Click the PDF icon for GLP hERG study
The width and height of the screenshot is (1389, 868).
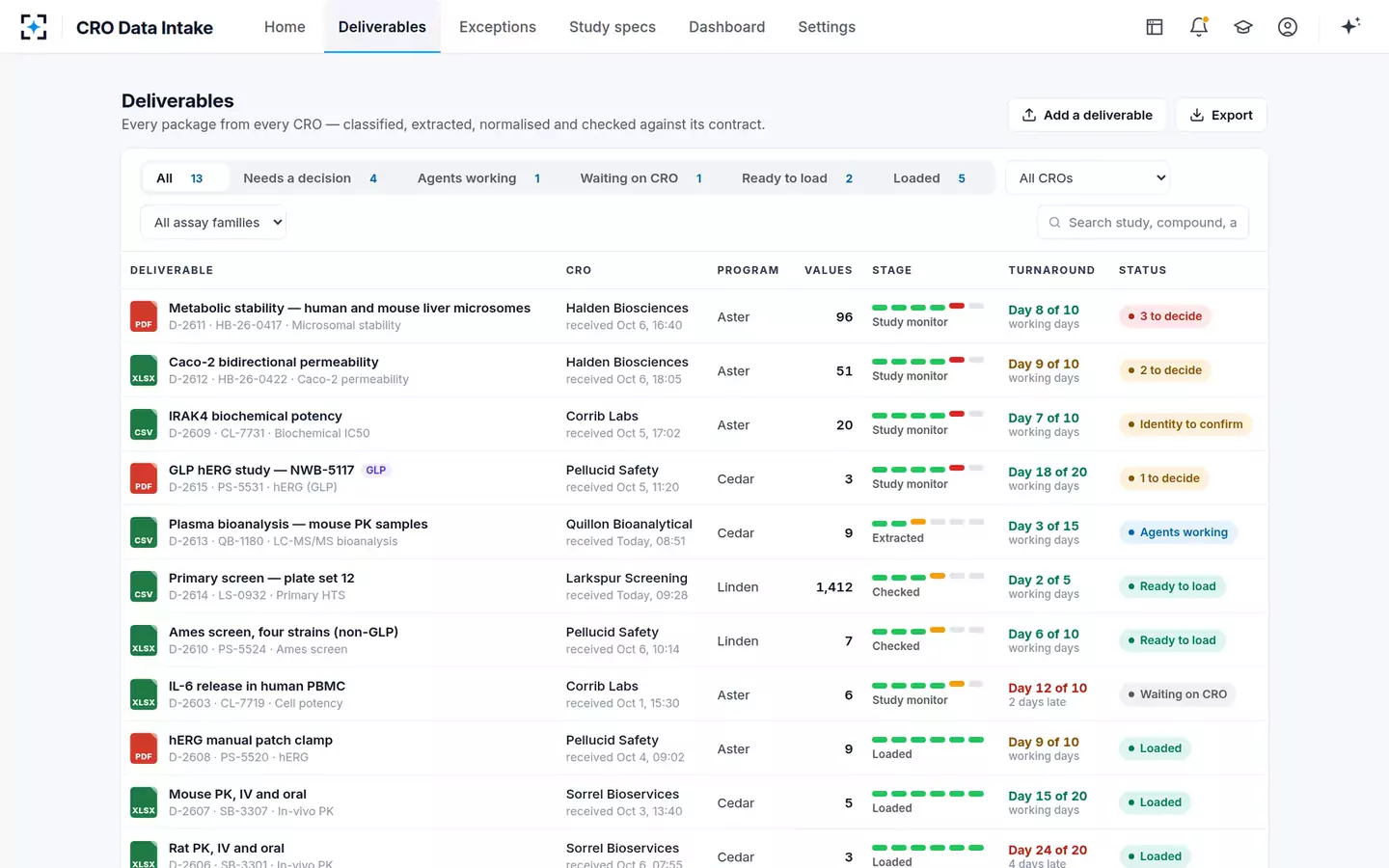click(144, 478)
